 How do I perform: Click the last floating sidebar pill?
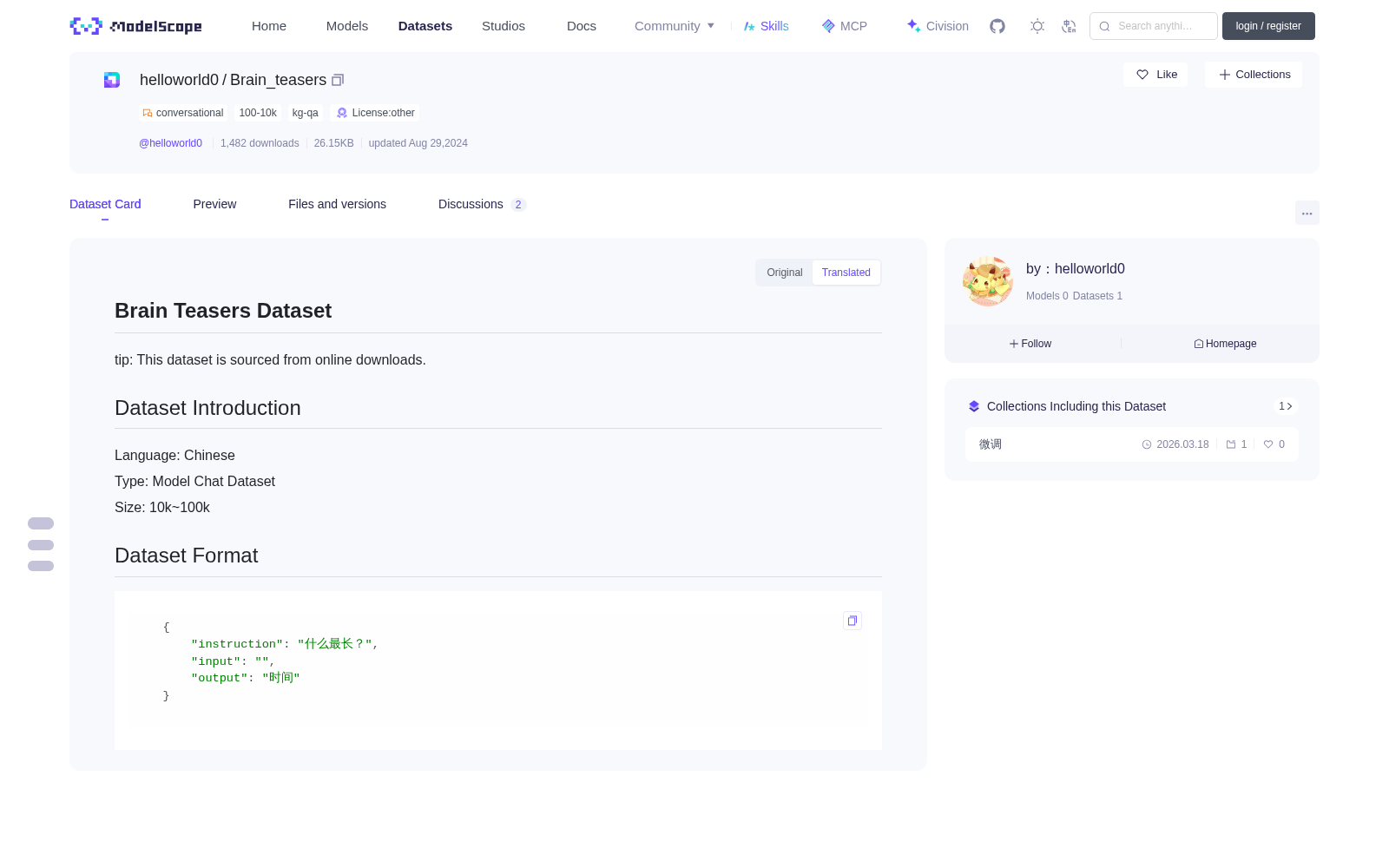coord(41,566)
